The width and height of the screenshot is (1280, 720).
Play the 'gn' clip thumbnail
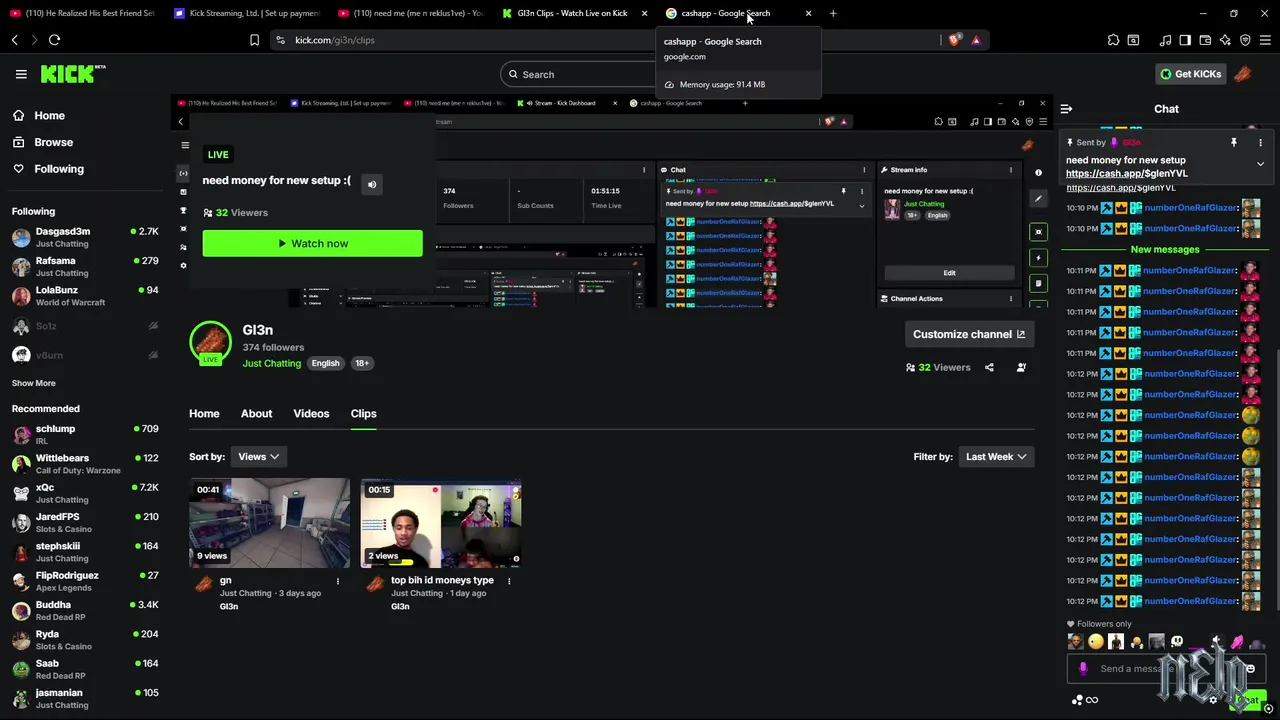pos(270,523)
